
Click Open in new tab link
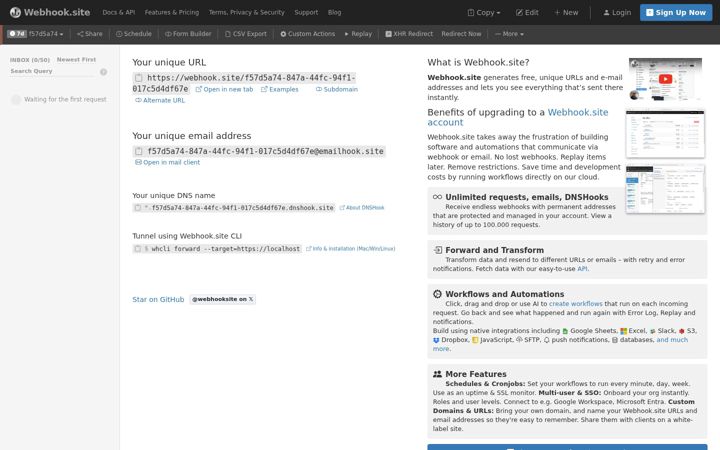point(225,90)
